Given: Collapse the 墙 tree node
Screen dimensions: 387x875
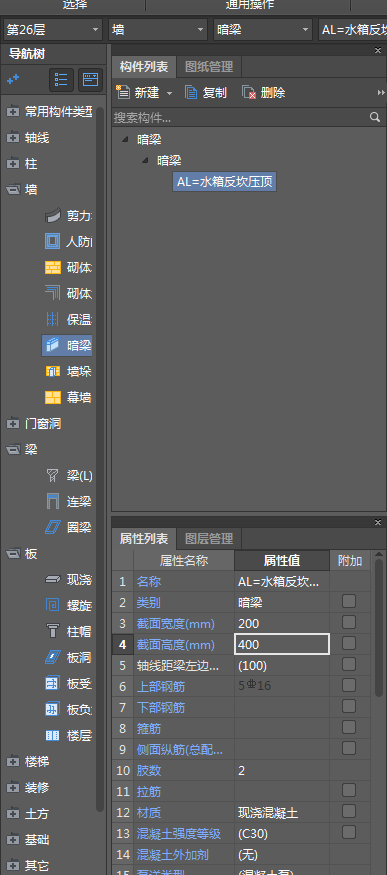Looking at the screenshot, I should click(12, 190).
